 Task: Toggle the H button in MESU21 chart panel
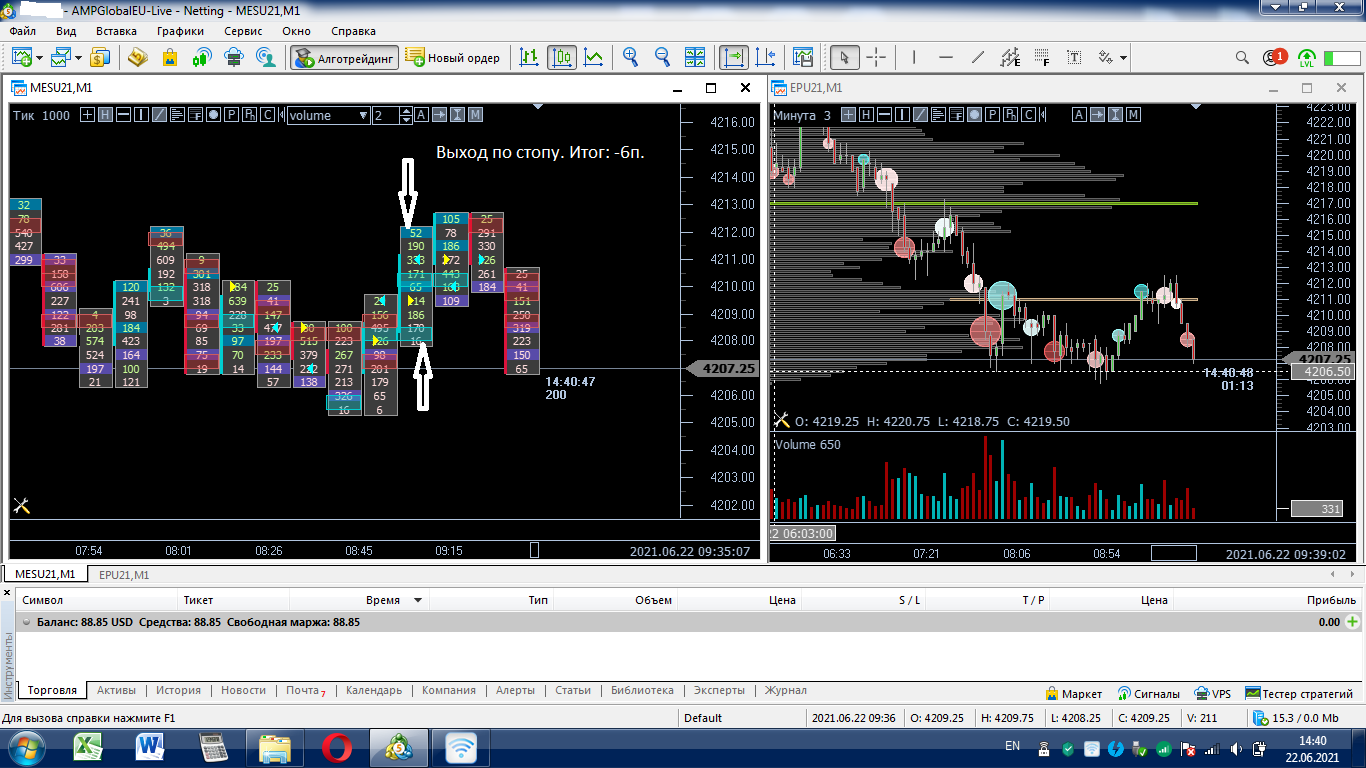[105, 115]
